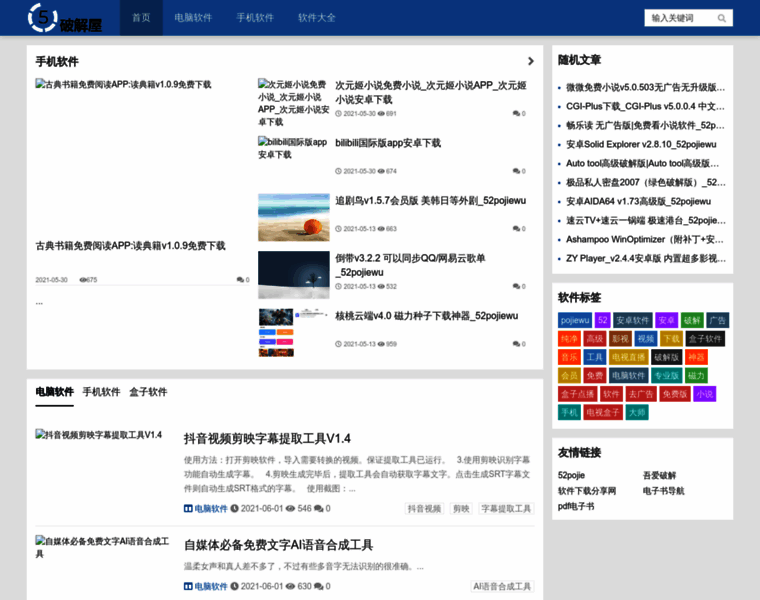This screenshot has width=760, height=600.
Task: Click the search magnifier icon
Action: (x=722, y=18)
